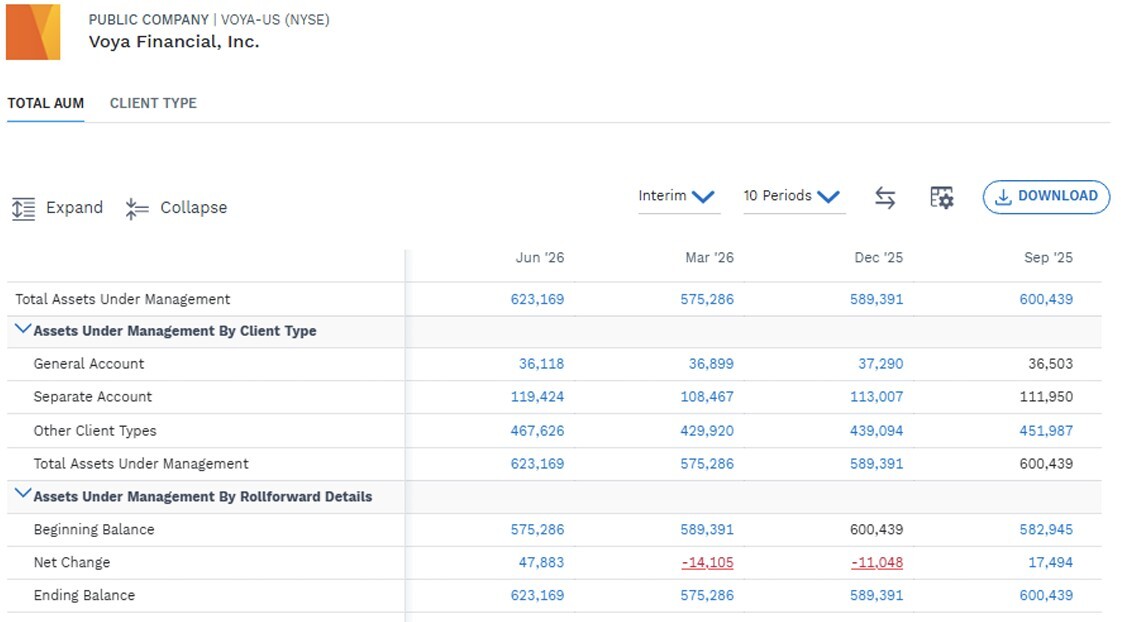Open Mar '26 Net Change value -14,105
Image resolution: width=1121 pixels, height=622 pixels.
pyautogui.click(x=707, y=563)
